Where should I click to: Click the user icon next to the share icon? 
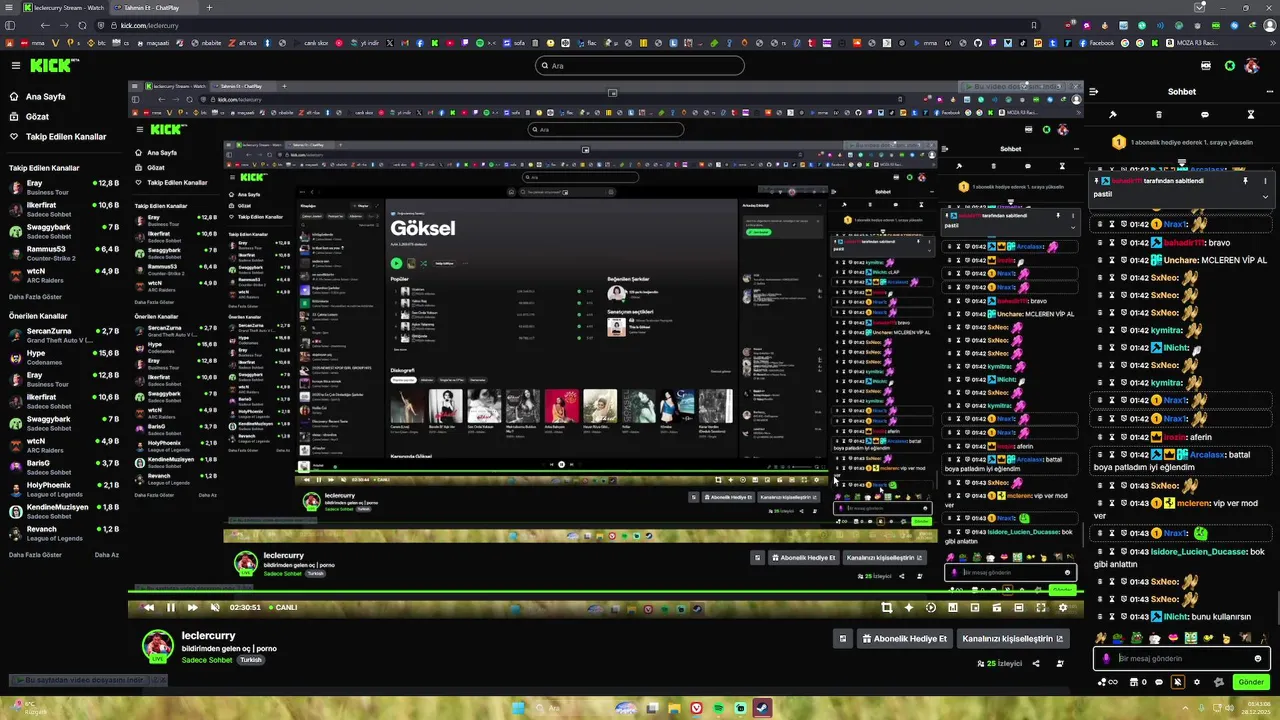tap(1060, 663)
